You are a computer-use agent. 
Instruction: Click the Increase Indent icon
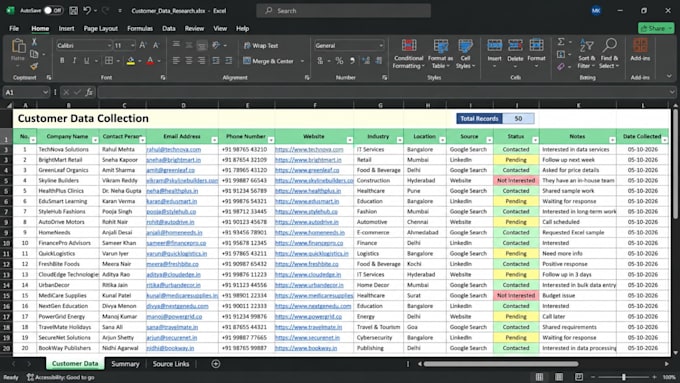(x=228, y=61)
